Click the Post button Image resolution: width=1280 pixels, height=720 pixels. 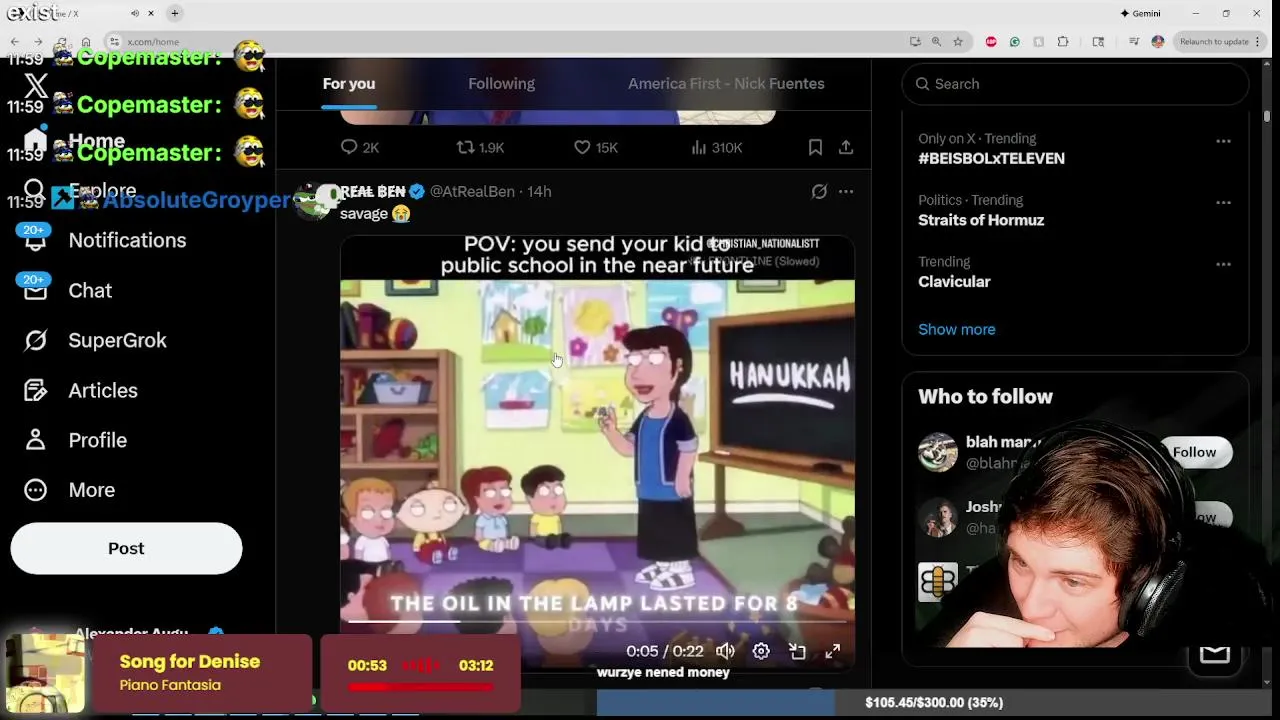click(126, 548)
